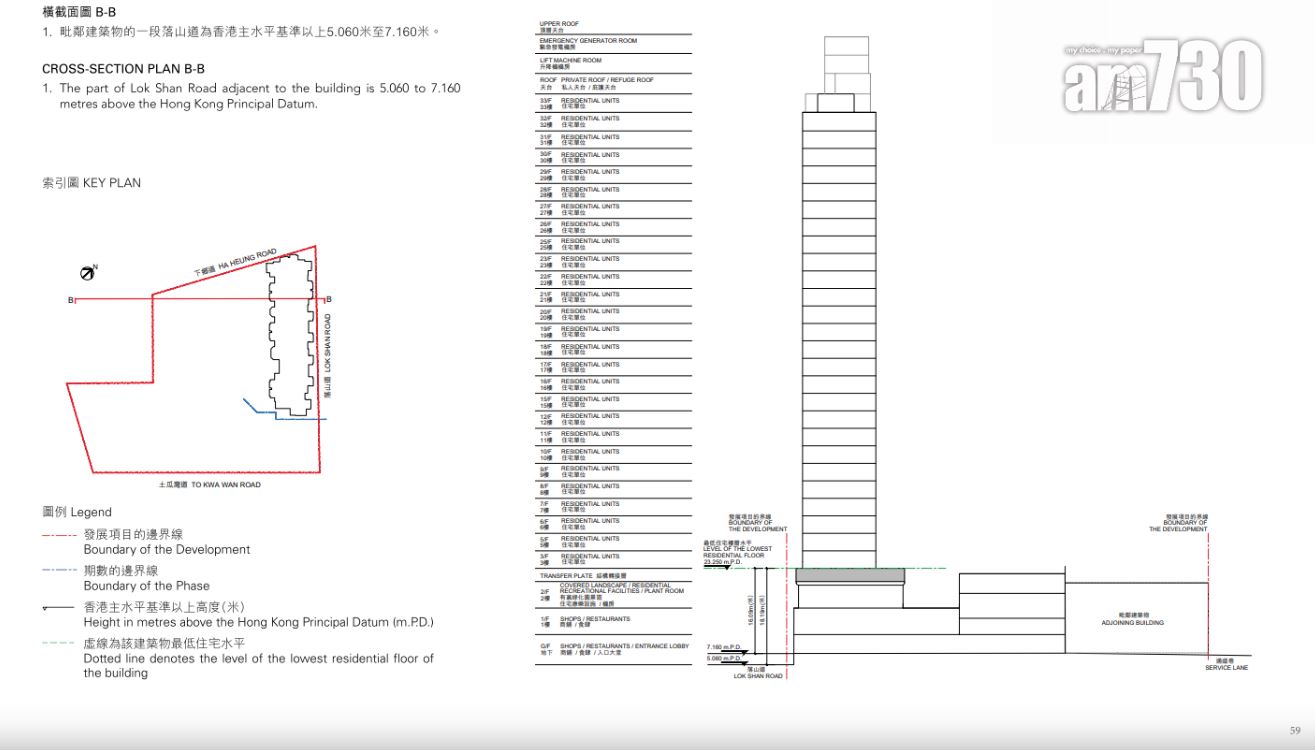Click the To Kwa Wan Road label

pyautogui.click(x=209, y=485)
